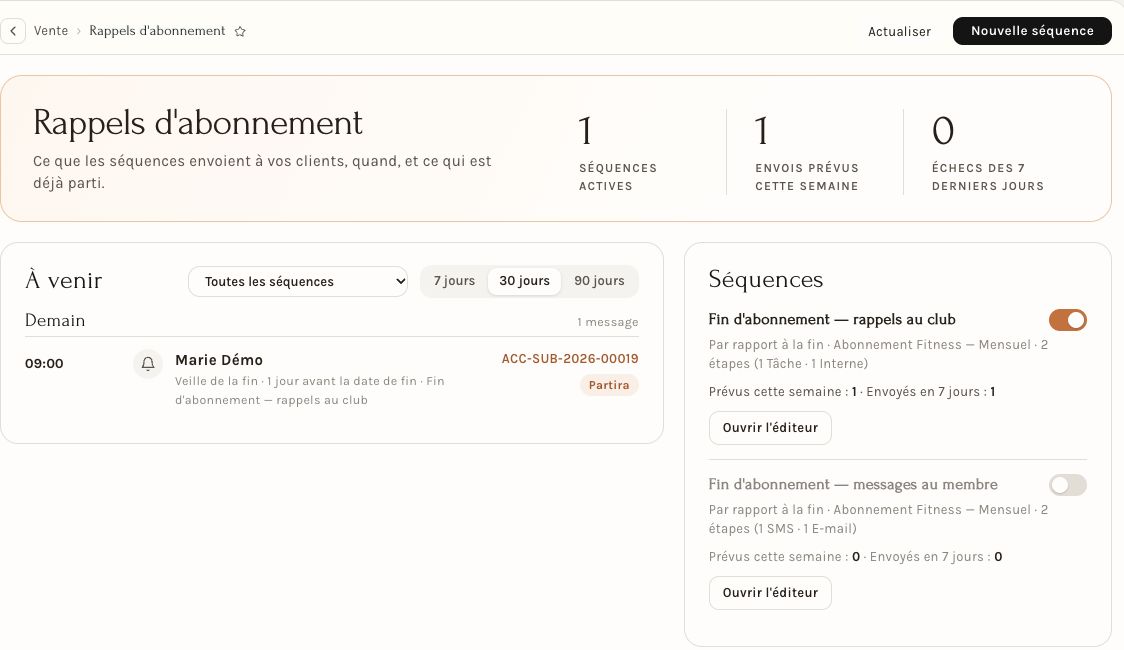Open the editor for messages au membre
The width and height of the screenshot is (1124, 650).
point(770,593)
